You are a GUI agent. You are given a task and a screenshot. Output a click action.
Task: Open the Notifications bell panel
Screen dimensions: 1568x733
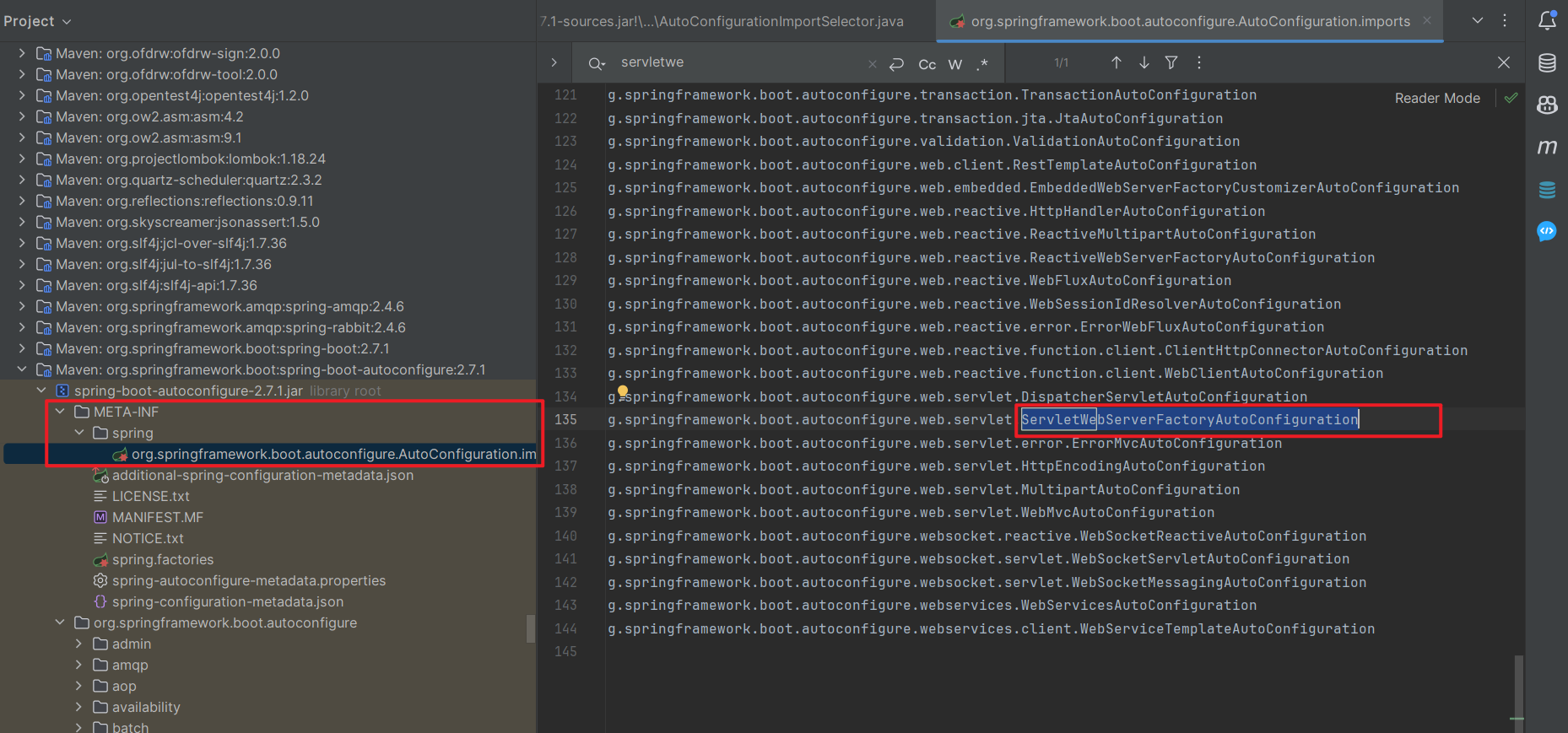1547,21
